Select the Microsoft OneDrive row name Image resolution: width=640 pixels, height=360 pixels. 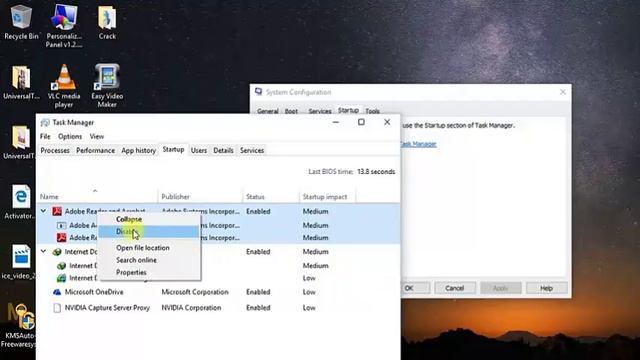[94, 292]
